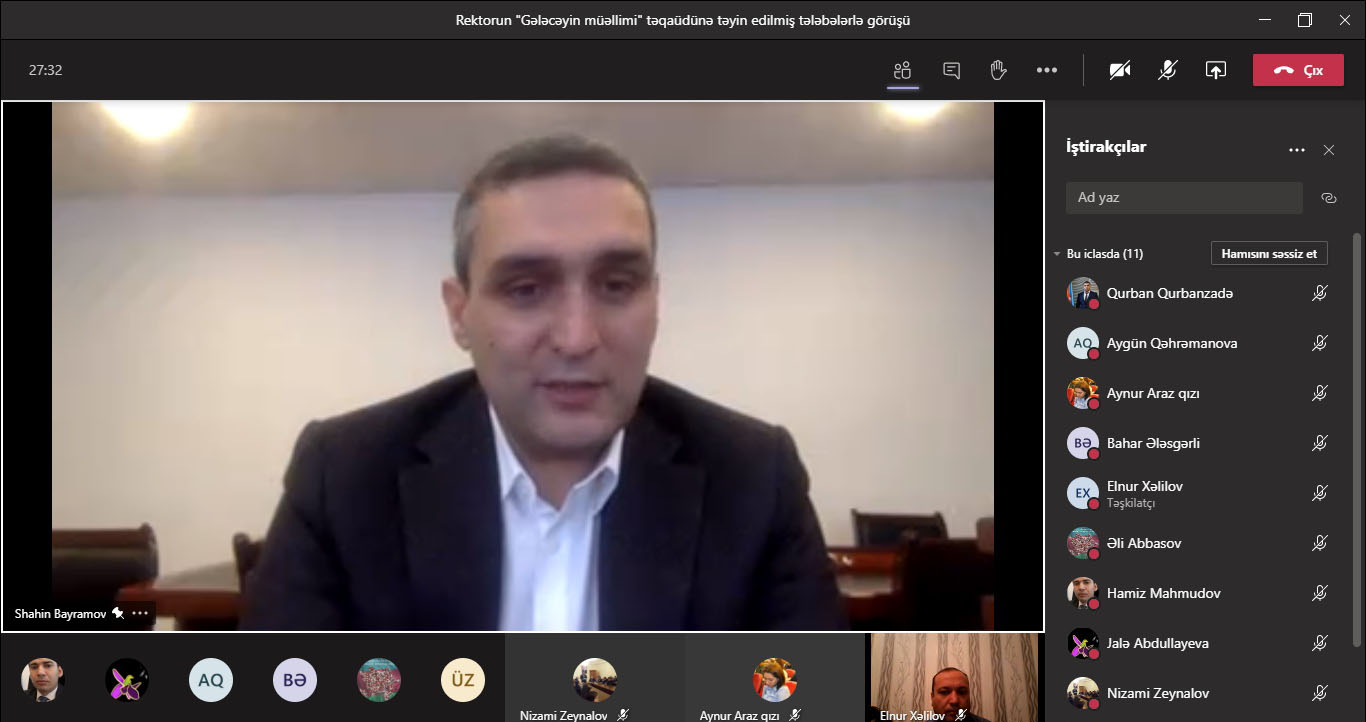Viewport: 1366px width, 722px height.
Task: Click hummingbird avatar in bottom strip
Action: (127, 680)
